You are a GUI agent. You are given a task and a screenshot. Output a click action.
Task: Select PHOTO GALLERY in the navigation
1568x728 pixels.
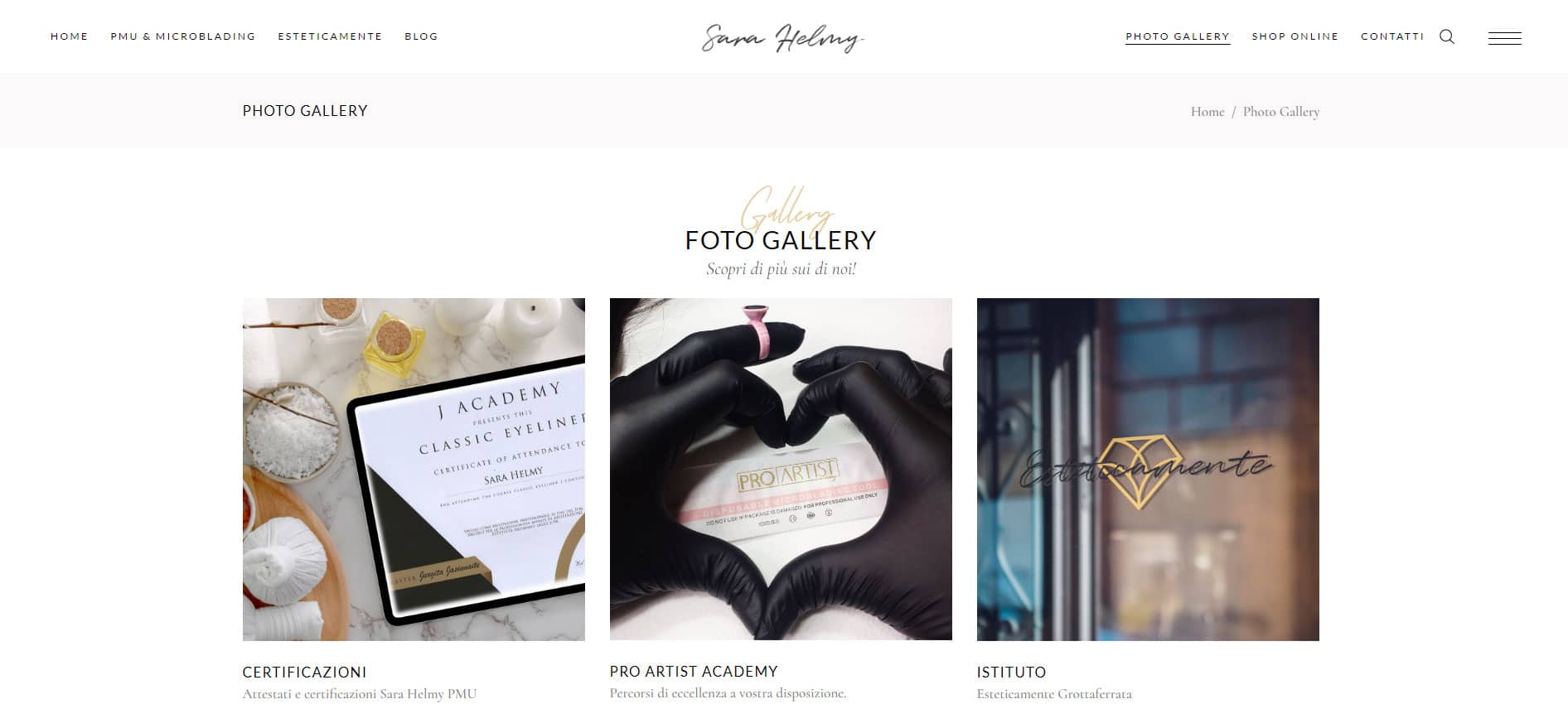1178,36
